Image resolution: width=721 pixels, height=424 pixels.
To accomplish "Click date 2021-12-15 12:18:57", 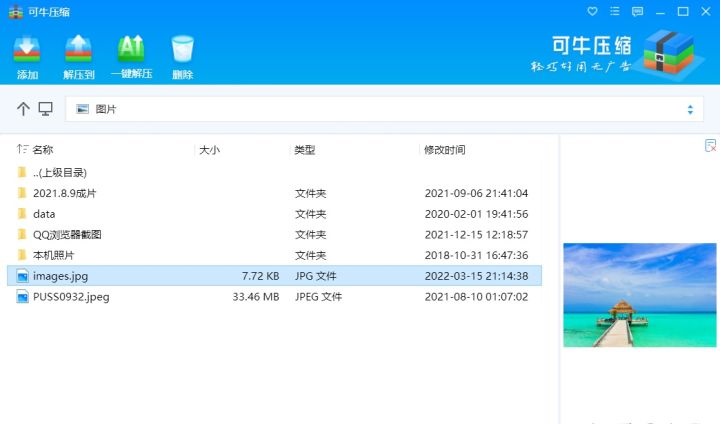I will click(476, 235).
